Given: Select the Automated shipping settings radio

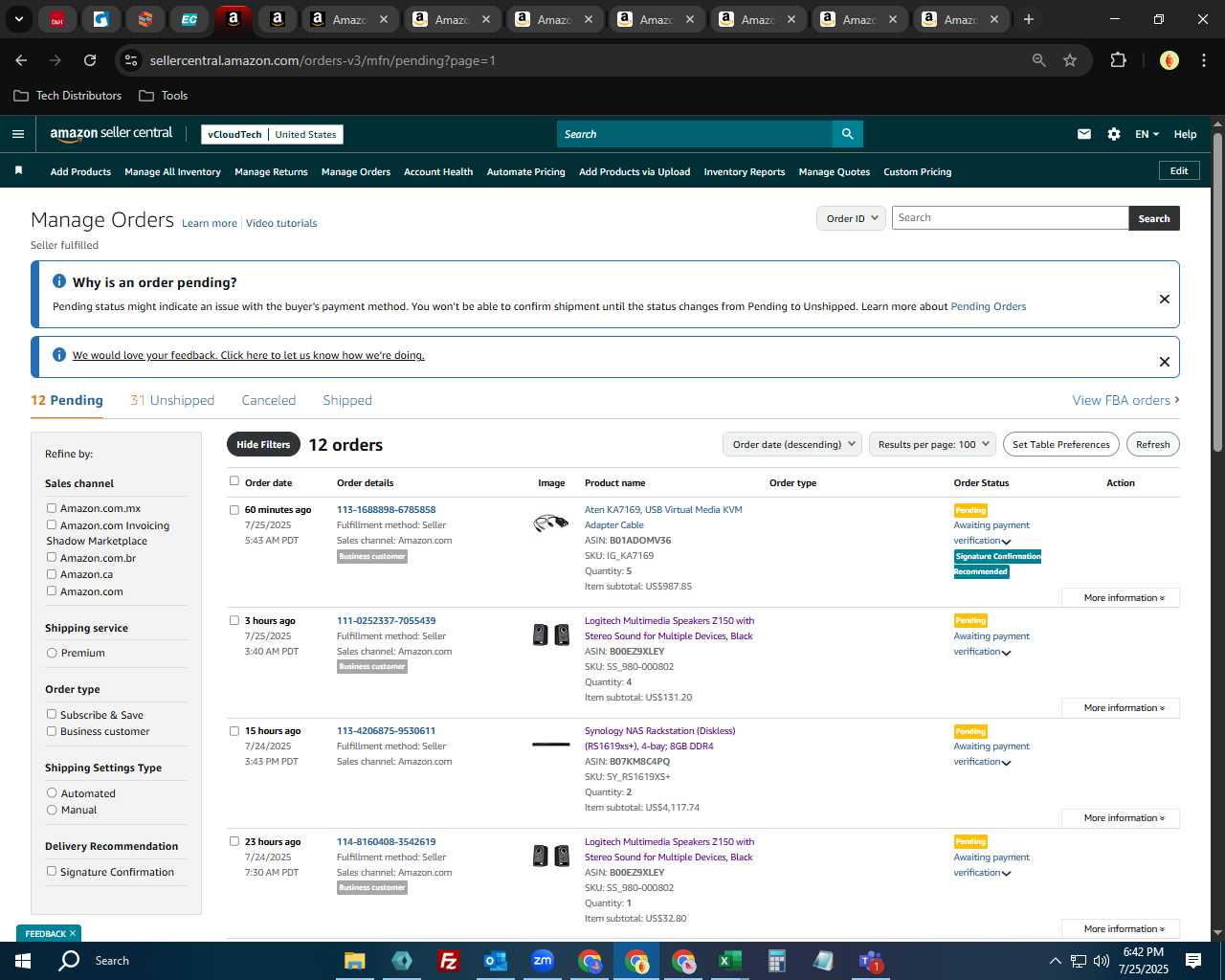Looking at the screenshot, I should tap(52, 792).
